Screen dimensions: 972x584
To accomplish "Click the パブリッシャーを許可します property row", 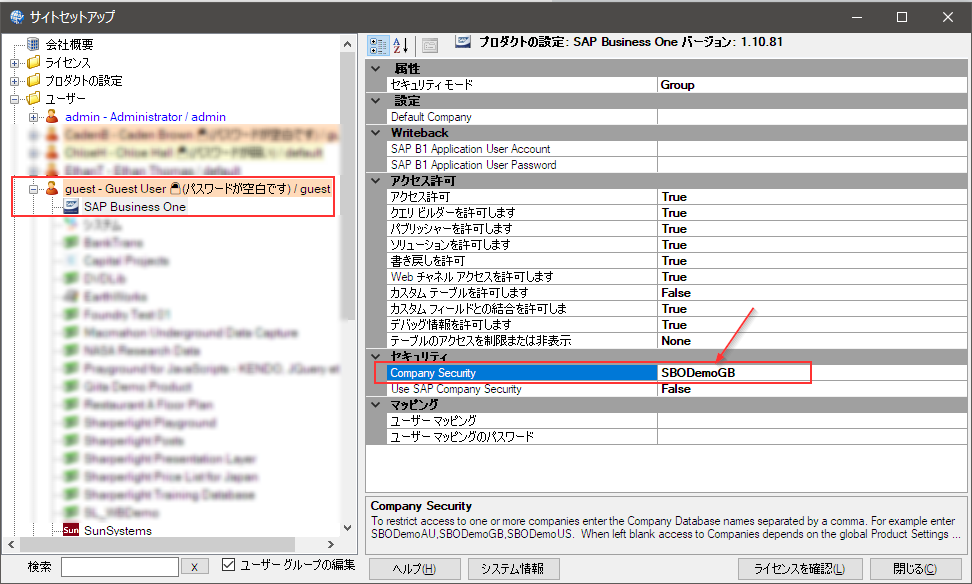I will (x=676, y=229).
